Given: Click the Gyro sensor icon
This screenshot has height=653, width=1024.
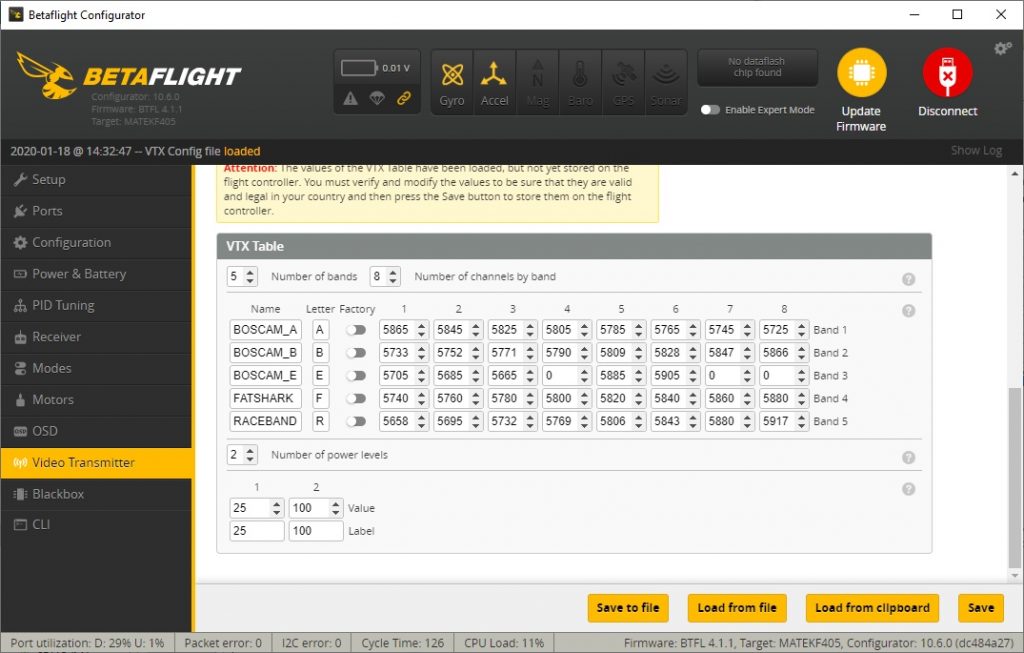Looking at the screenshot, I should click(x=452, y=75).
